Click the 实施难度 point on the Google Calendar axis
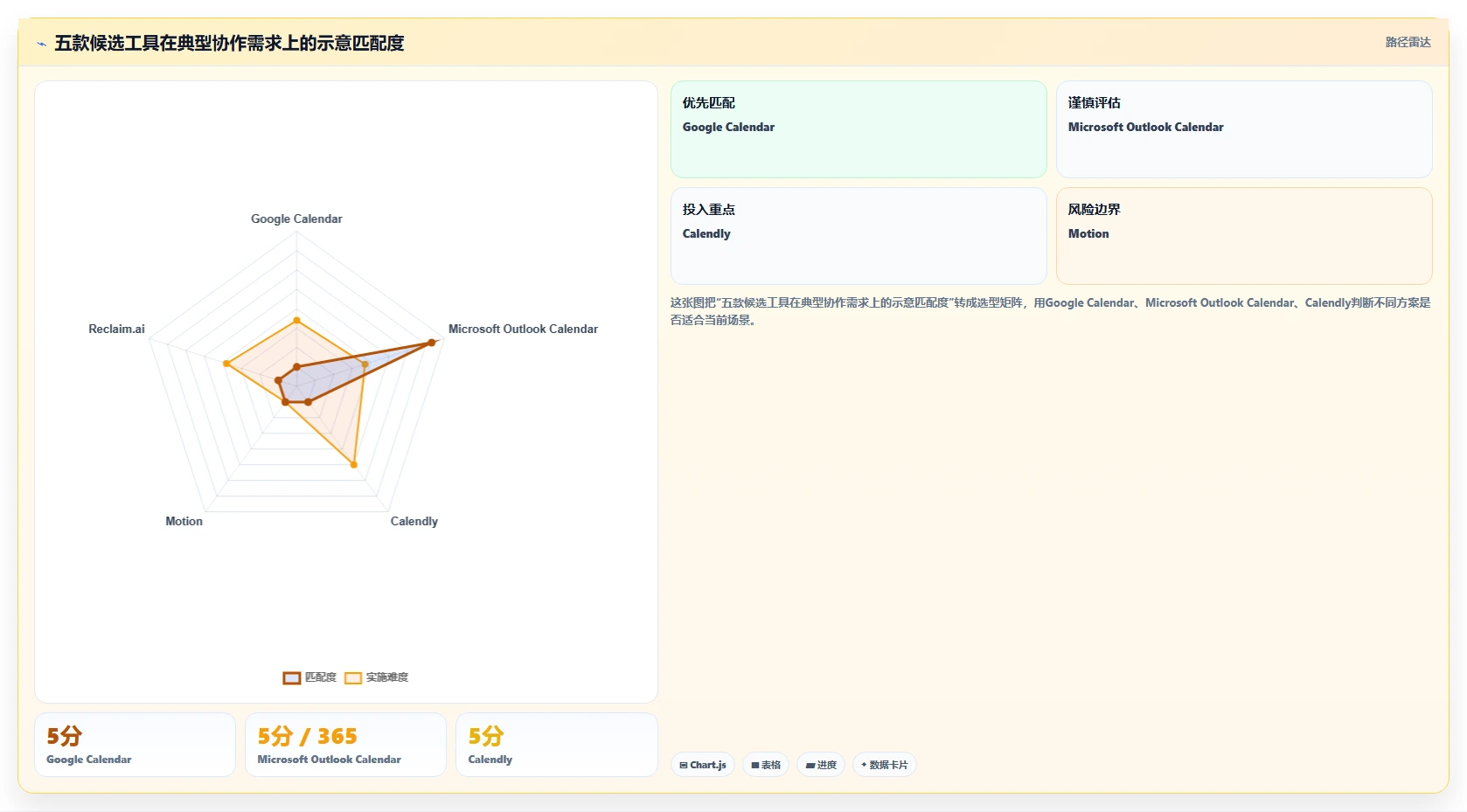Screen dimensions: 1467x812 (x=296, y=321)
